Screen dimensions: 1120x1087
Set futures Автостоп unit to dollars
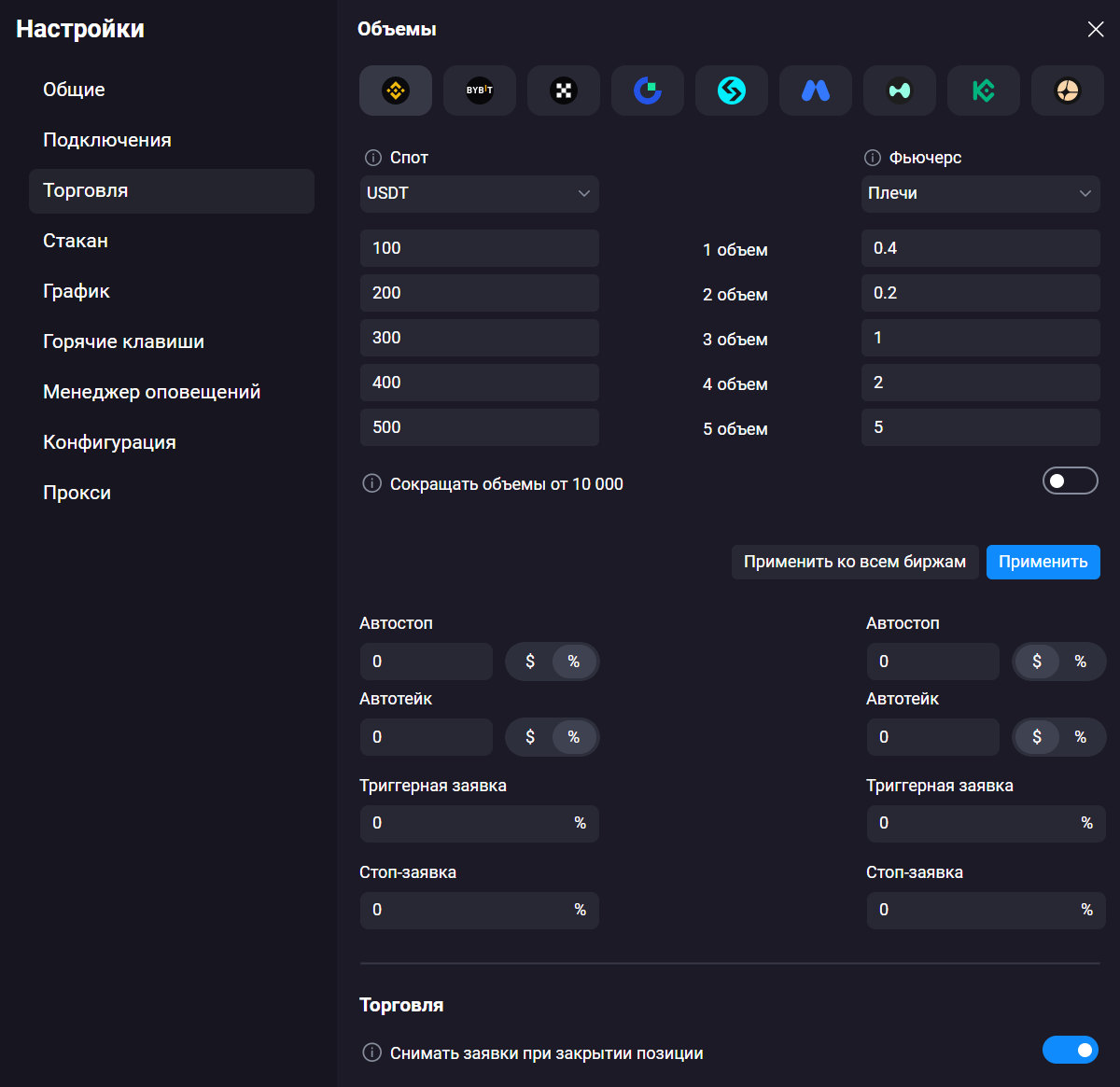pyautogui.click(x=1037, y=662)
